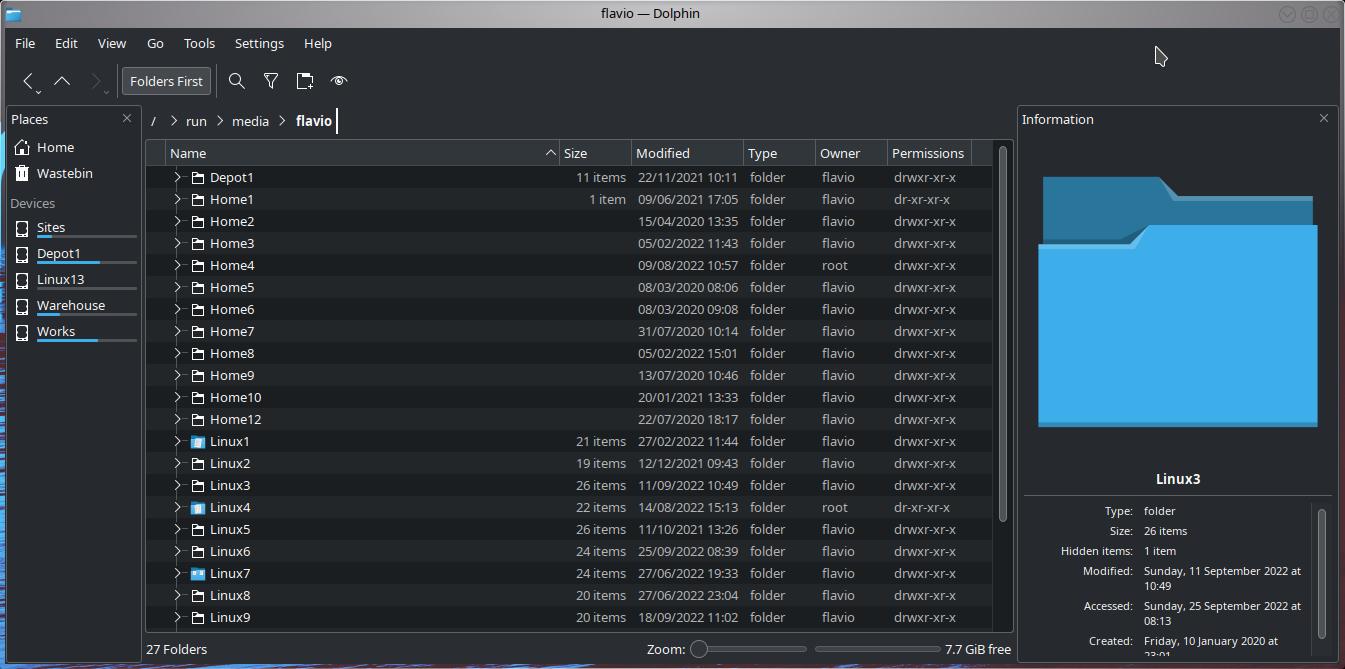This screenshot has width=1345, height=669.
Task: Expand the Home4 folder tree
Action: tap(177, 265)
